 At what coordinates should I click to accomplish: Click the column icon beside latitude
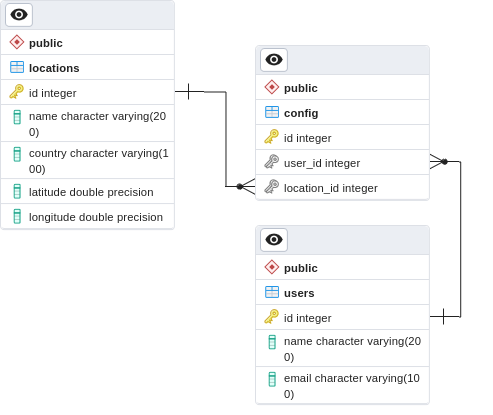coord(17,191)
